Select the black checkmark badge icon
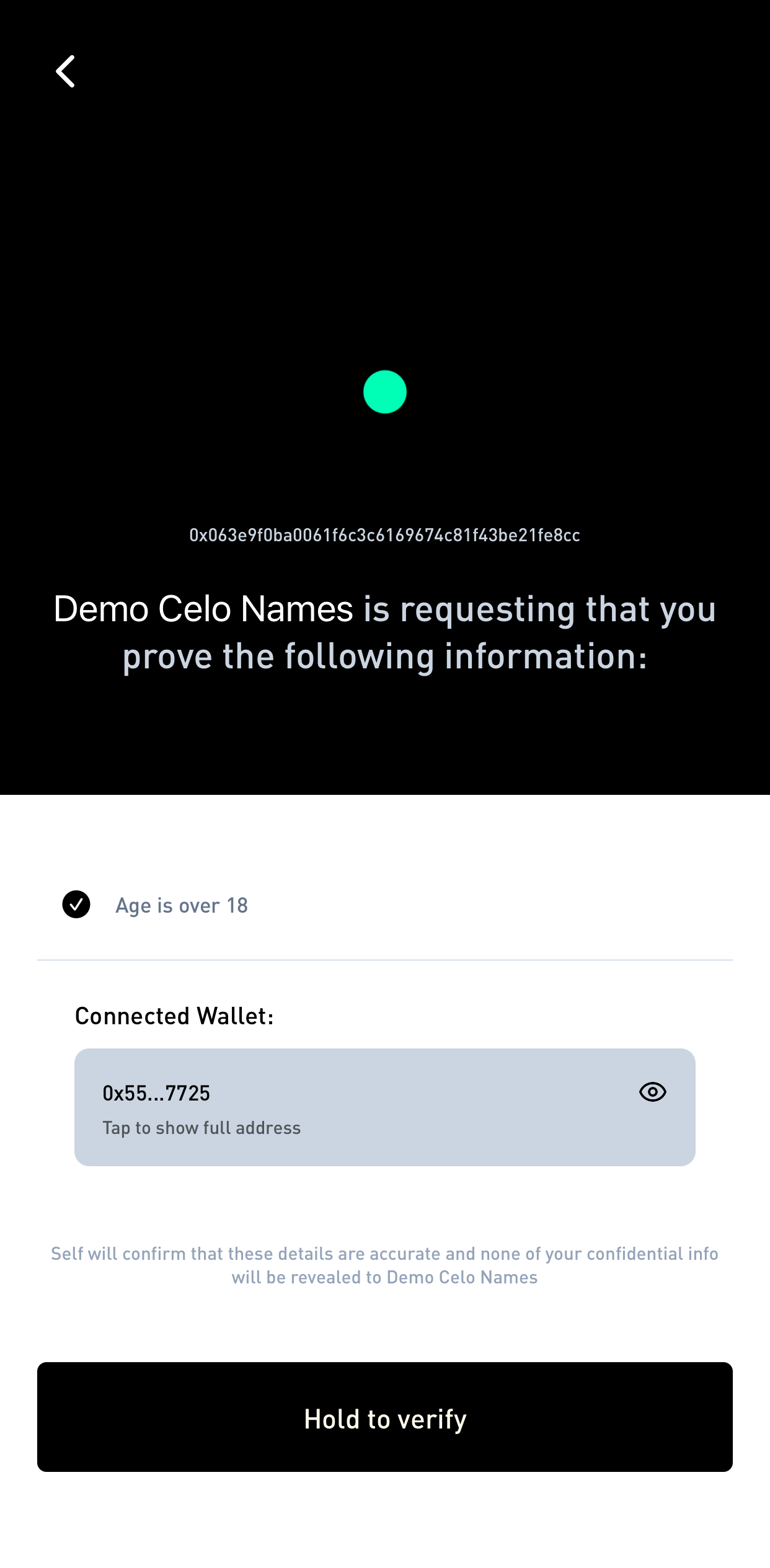 coord(76,905)
